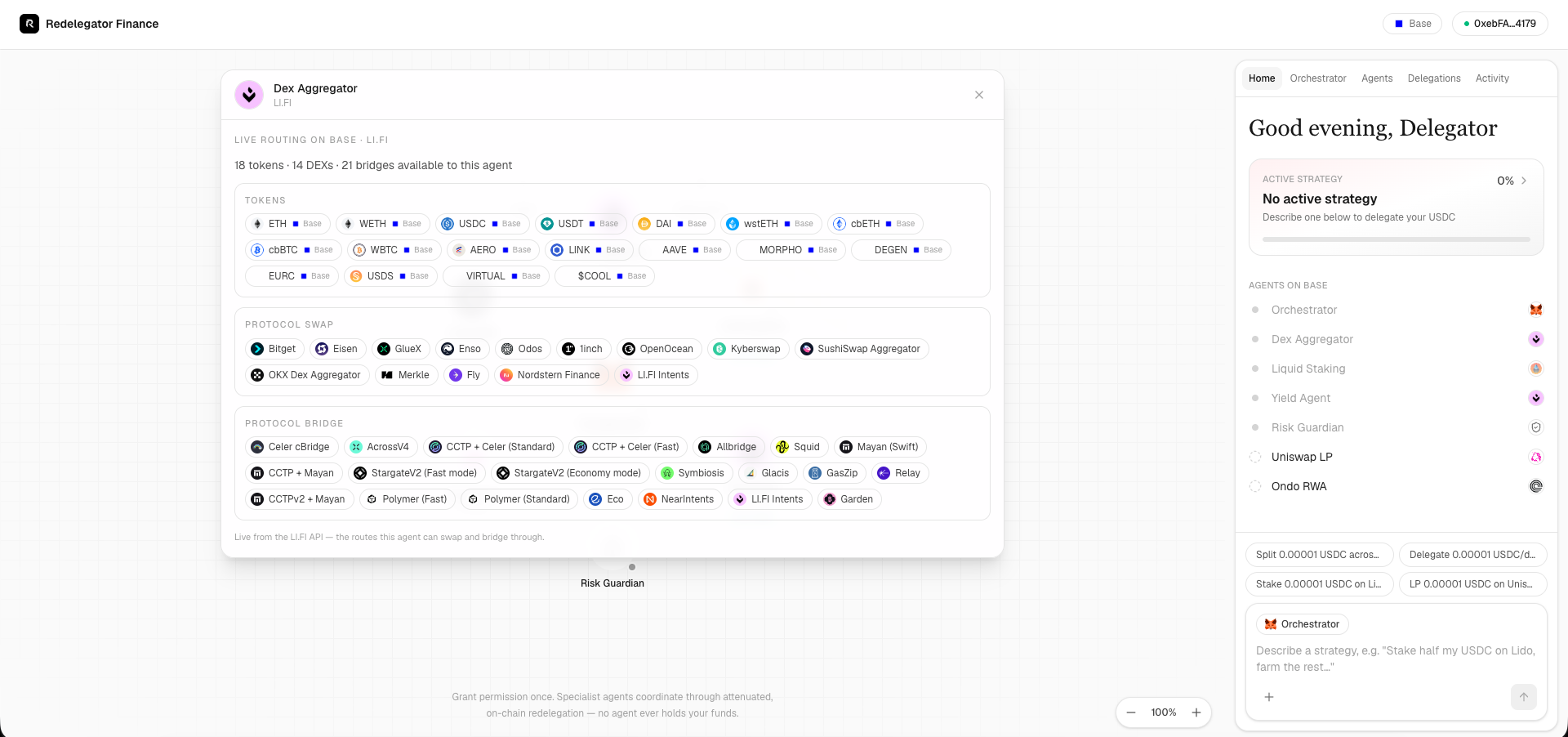Open the Activity tab
Image resolution: width=1568 pixels, height=737 pixels.
pyautogui.click(x=1492, y=78)
